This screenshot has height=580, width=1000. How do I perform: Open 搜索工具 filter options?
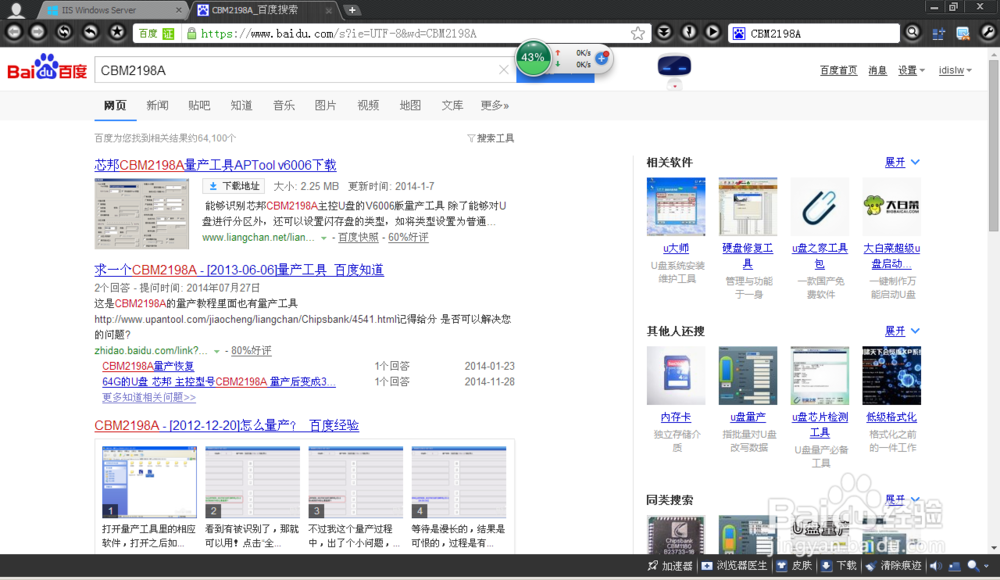point(490,138)
